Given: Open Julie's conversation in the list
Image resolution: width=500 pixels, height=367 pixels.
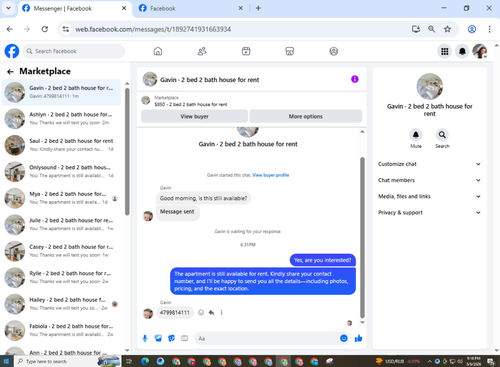Looking at the screenshot, I should (x=62, y=224).
